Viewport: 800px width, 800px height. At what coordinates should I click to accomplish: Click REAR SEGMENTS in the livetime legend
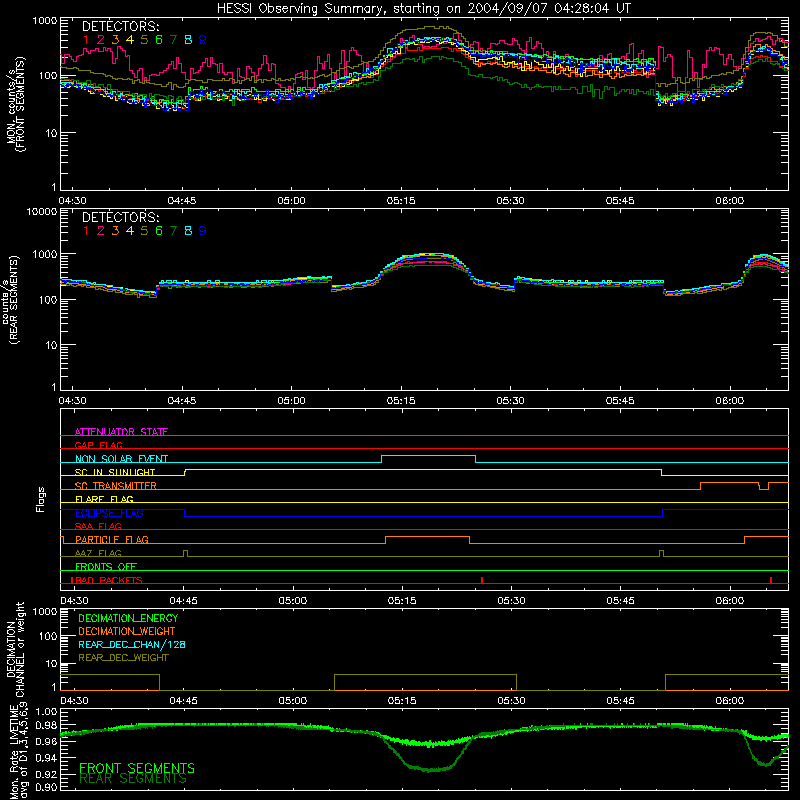pyautogui.click(x=133, y=779)
